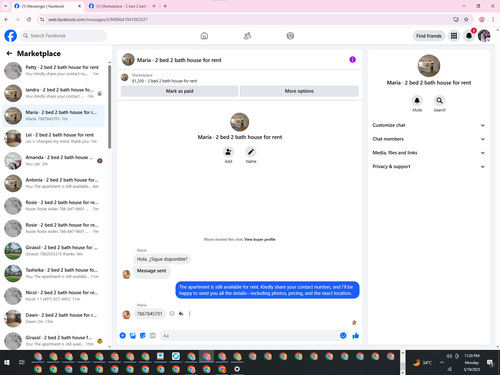This screenshot has height=375, width=500.
Task: Open the account profile picture menu
Action: (484, 36)
